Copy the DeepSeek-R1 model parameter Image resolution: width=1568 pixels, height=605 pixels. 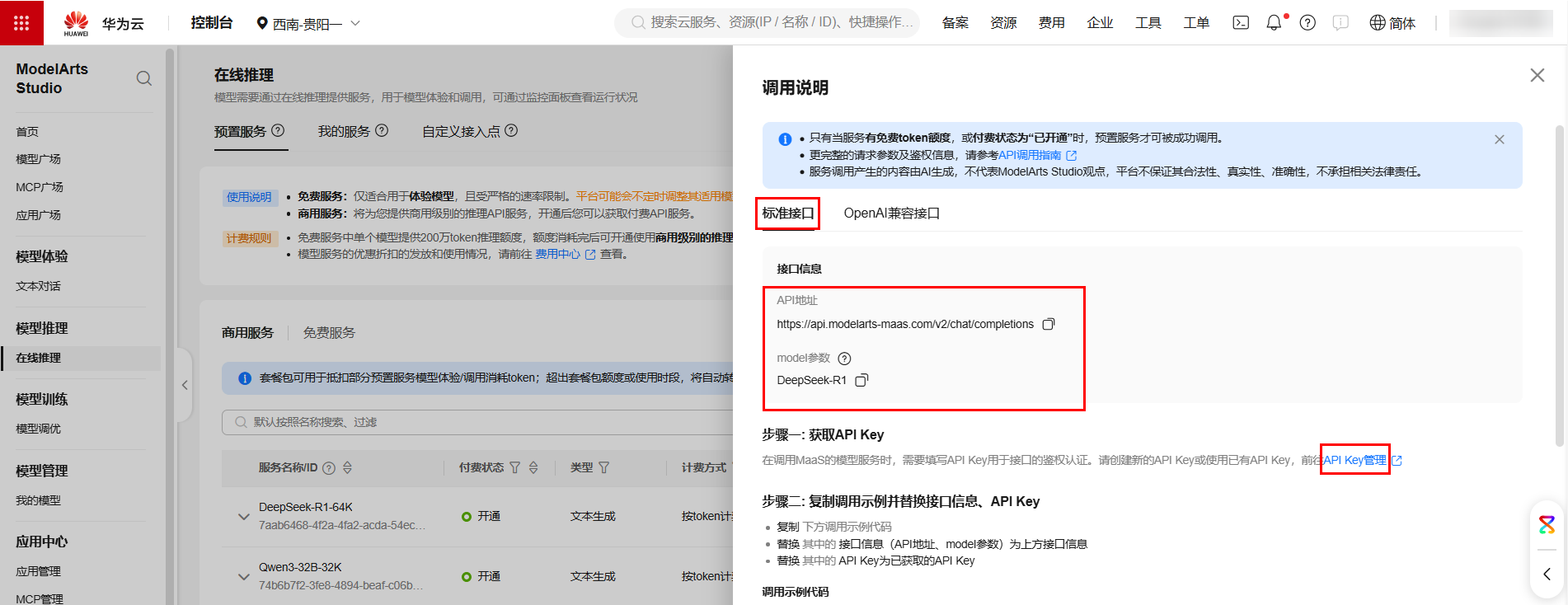[861, 380]
